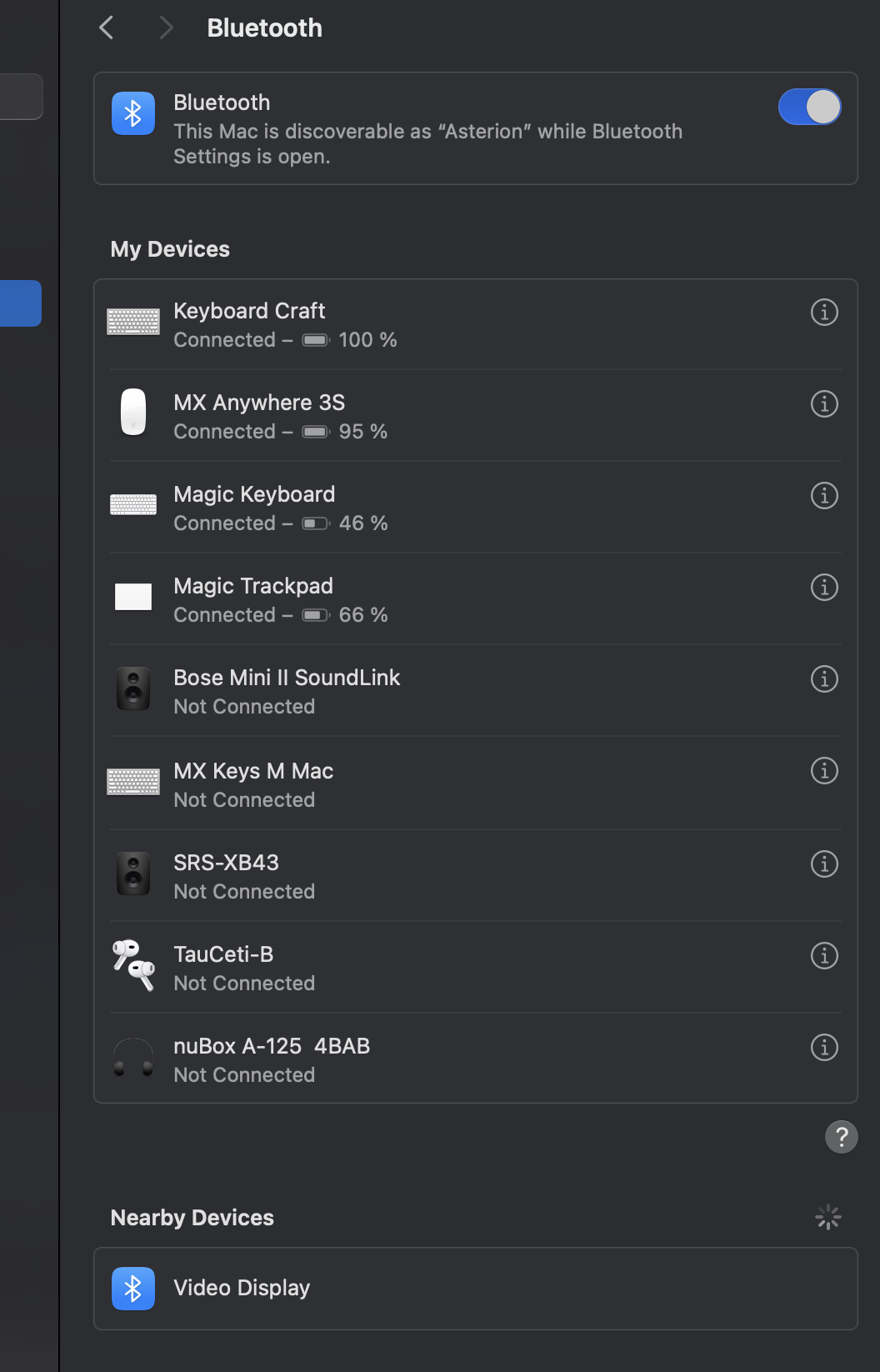This screenshot has width=880, height=1372.
Task: Select the Magic Keyboard device name
Action: (254, 494)
